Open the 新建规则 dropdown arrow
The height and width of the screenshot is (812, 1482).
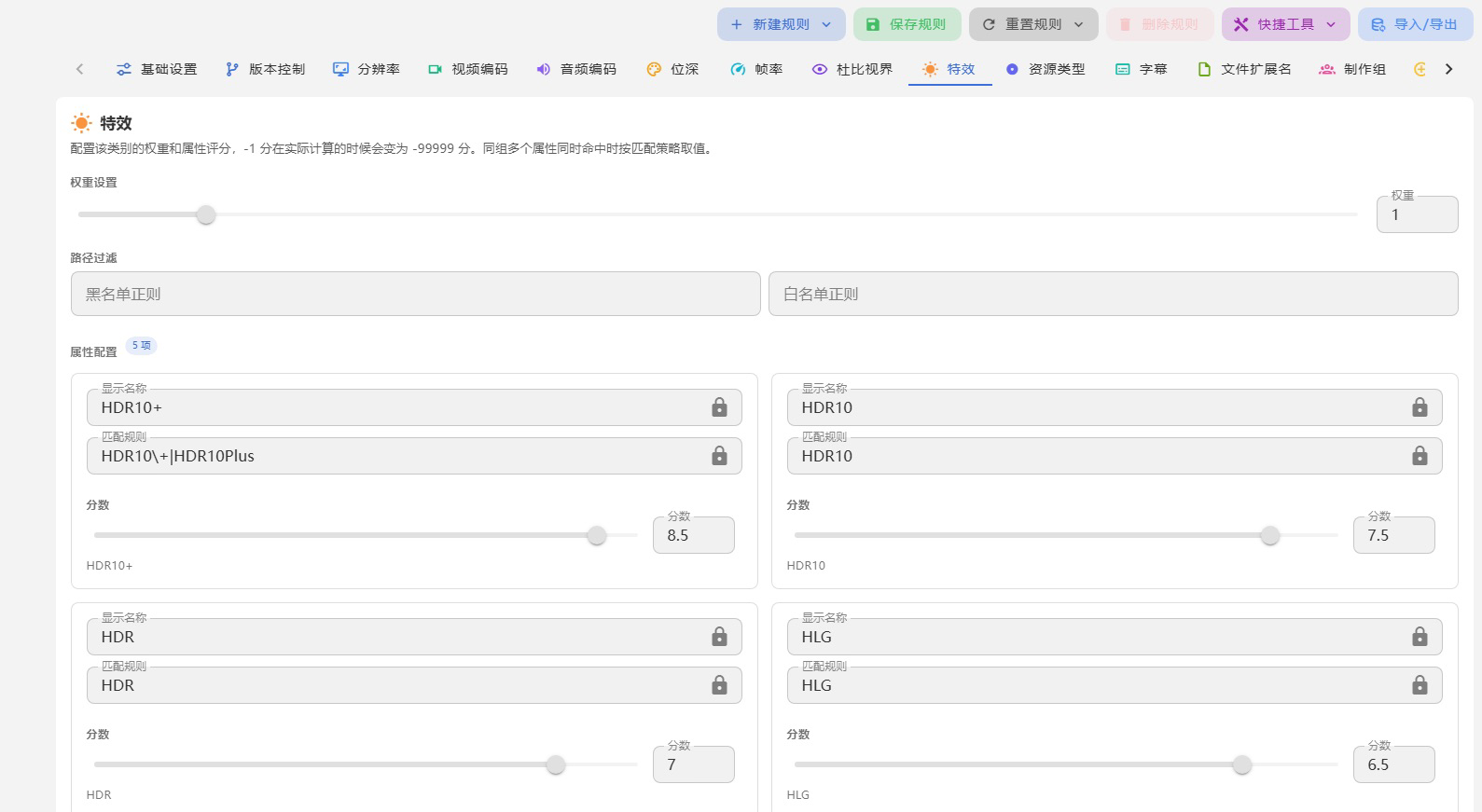(826, 25)
